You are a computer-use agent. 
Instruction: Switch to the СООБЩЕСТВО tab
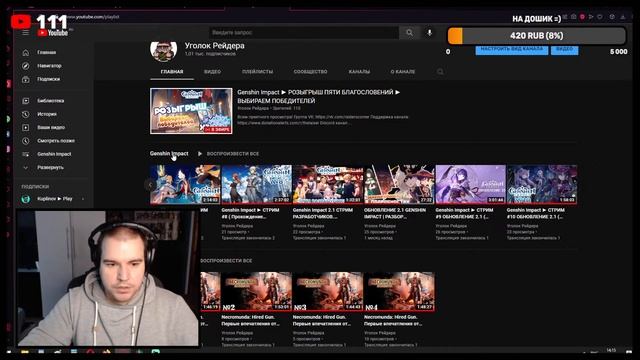310,71
